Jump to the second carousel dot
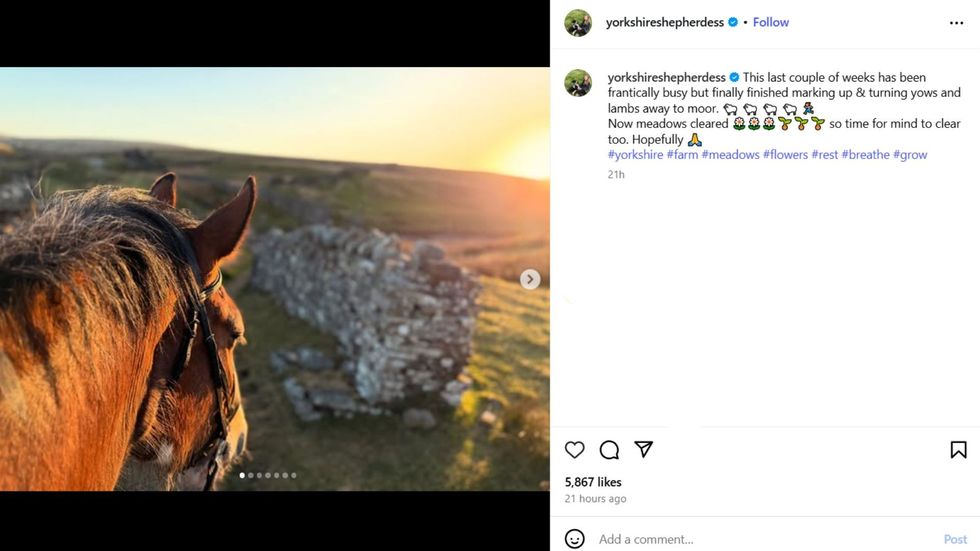The image size is (980, 551). [250, 475]
